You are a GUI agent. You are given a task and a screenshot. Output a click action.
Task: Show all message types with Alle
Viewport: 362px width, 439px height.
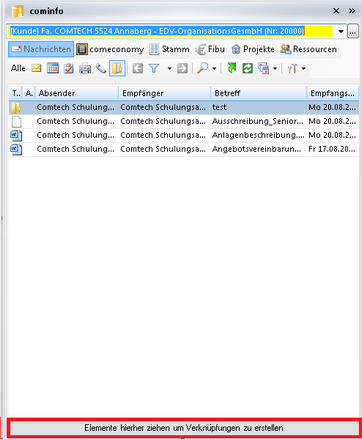point(18,69)
